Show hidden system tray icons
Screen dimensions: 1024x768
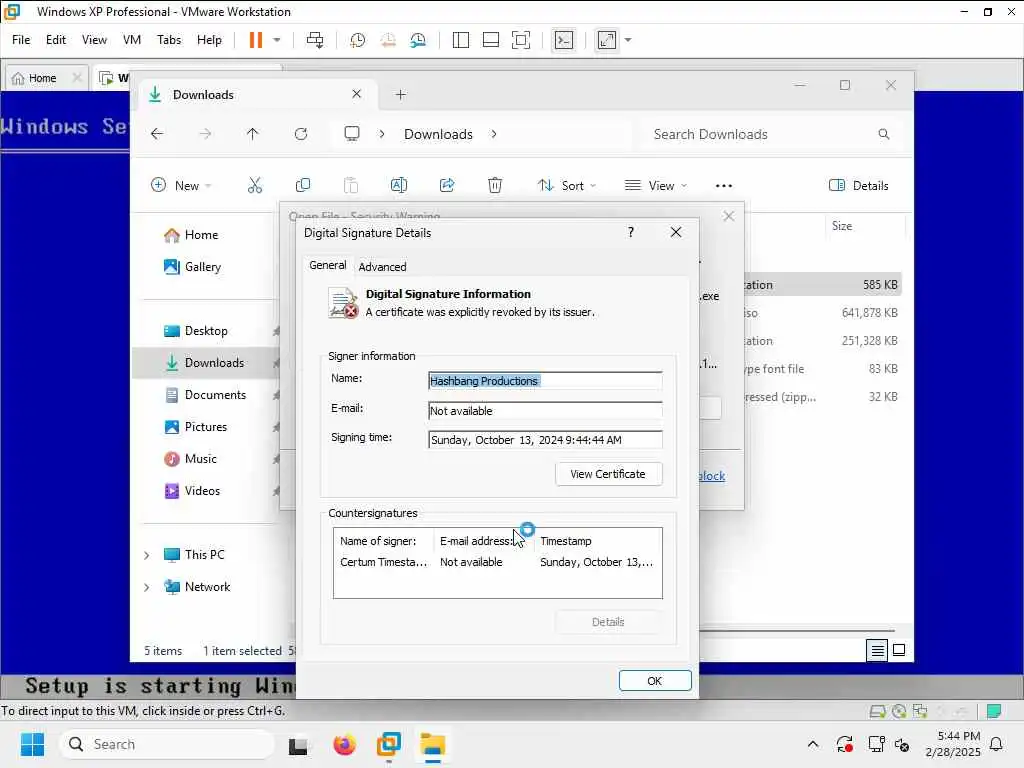[x=813, y=744]
